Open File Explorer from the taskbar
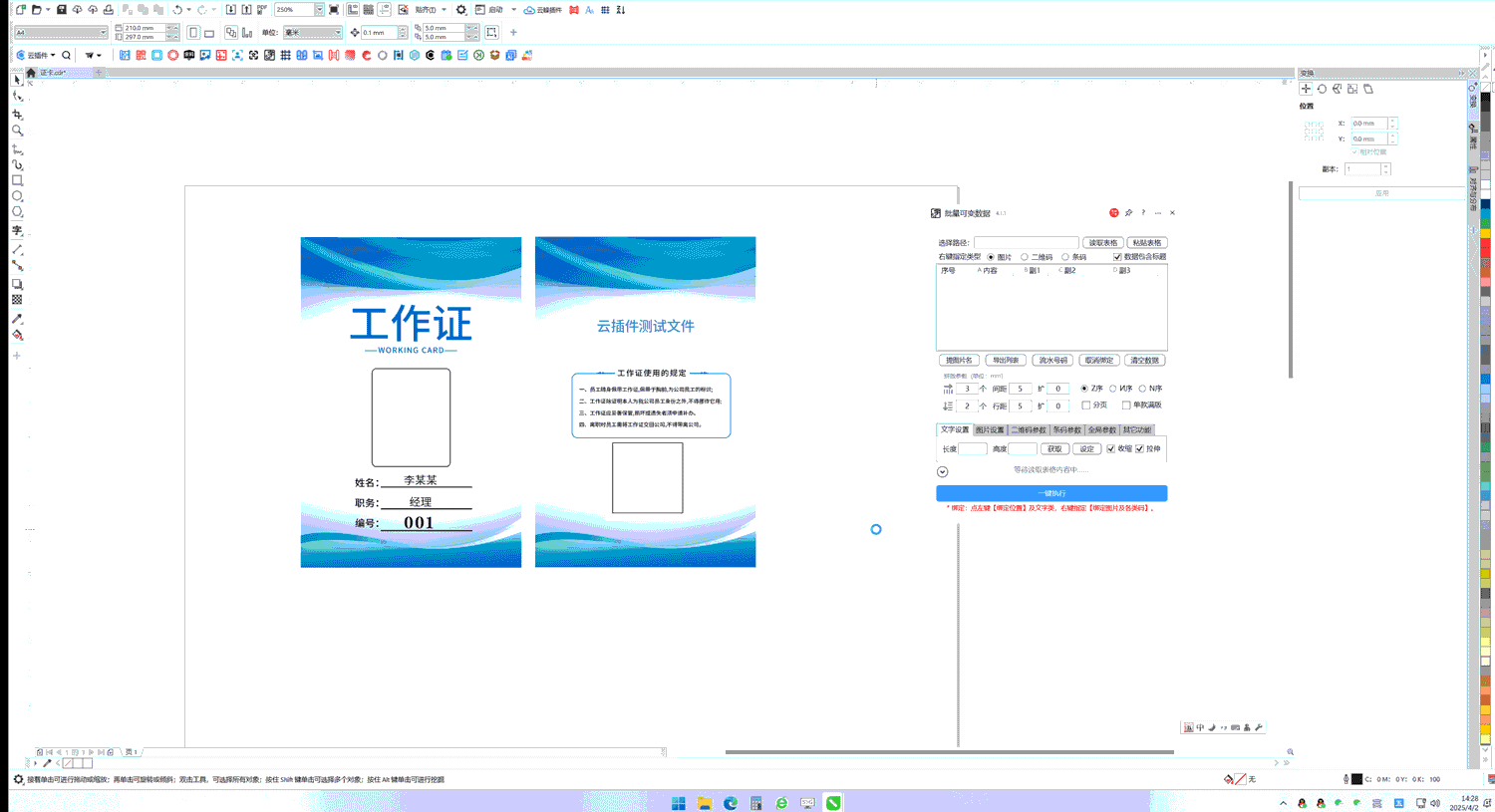 [705, 803]
